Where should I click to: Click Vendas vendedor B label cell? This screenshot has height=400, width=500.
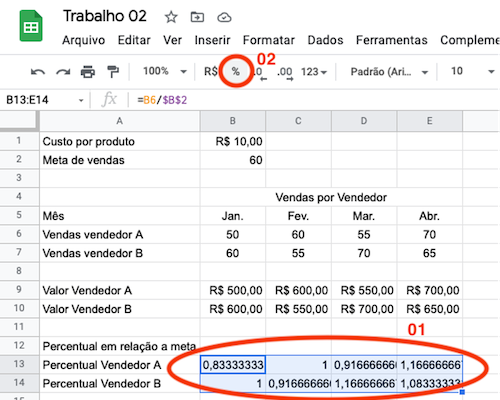[x=120, y=253]
